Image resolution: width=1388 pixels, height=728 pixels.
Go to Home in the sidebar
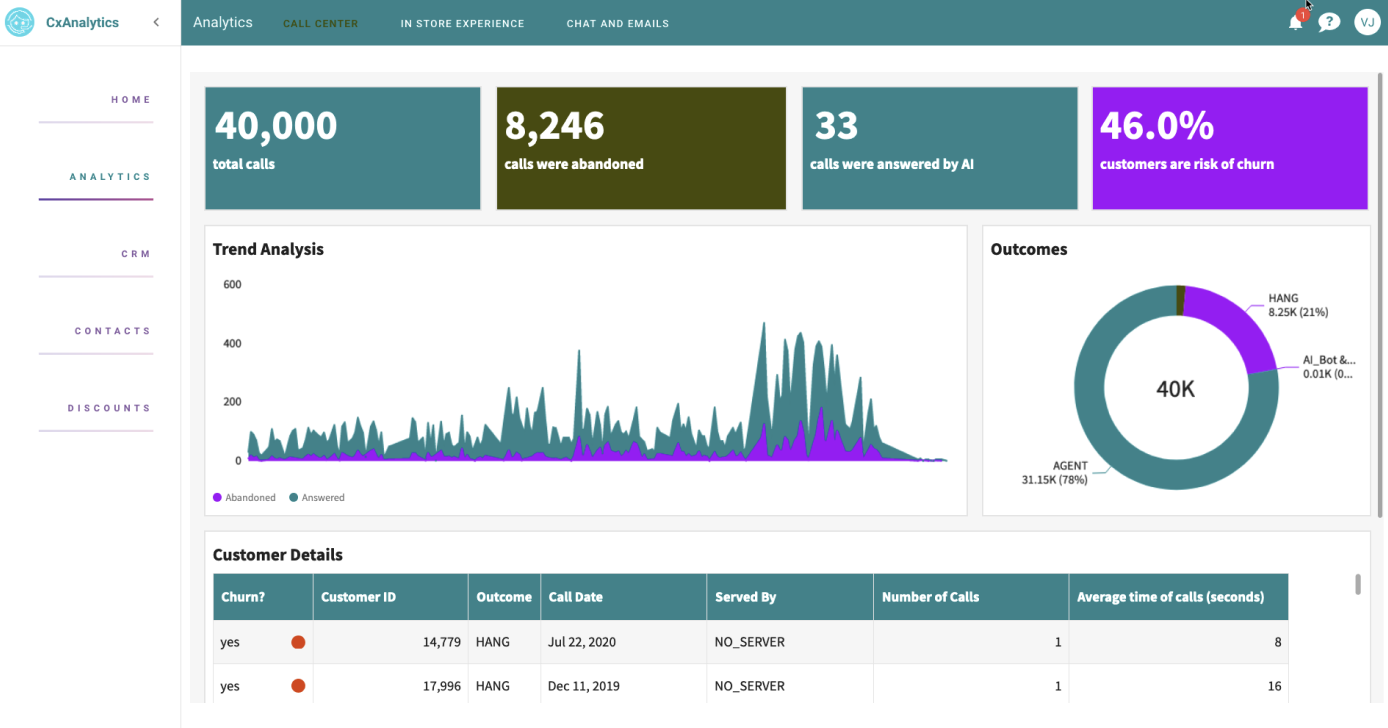coord(131,100)
